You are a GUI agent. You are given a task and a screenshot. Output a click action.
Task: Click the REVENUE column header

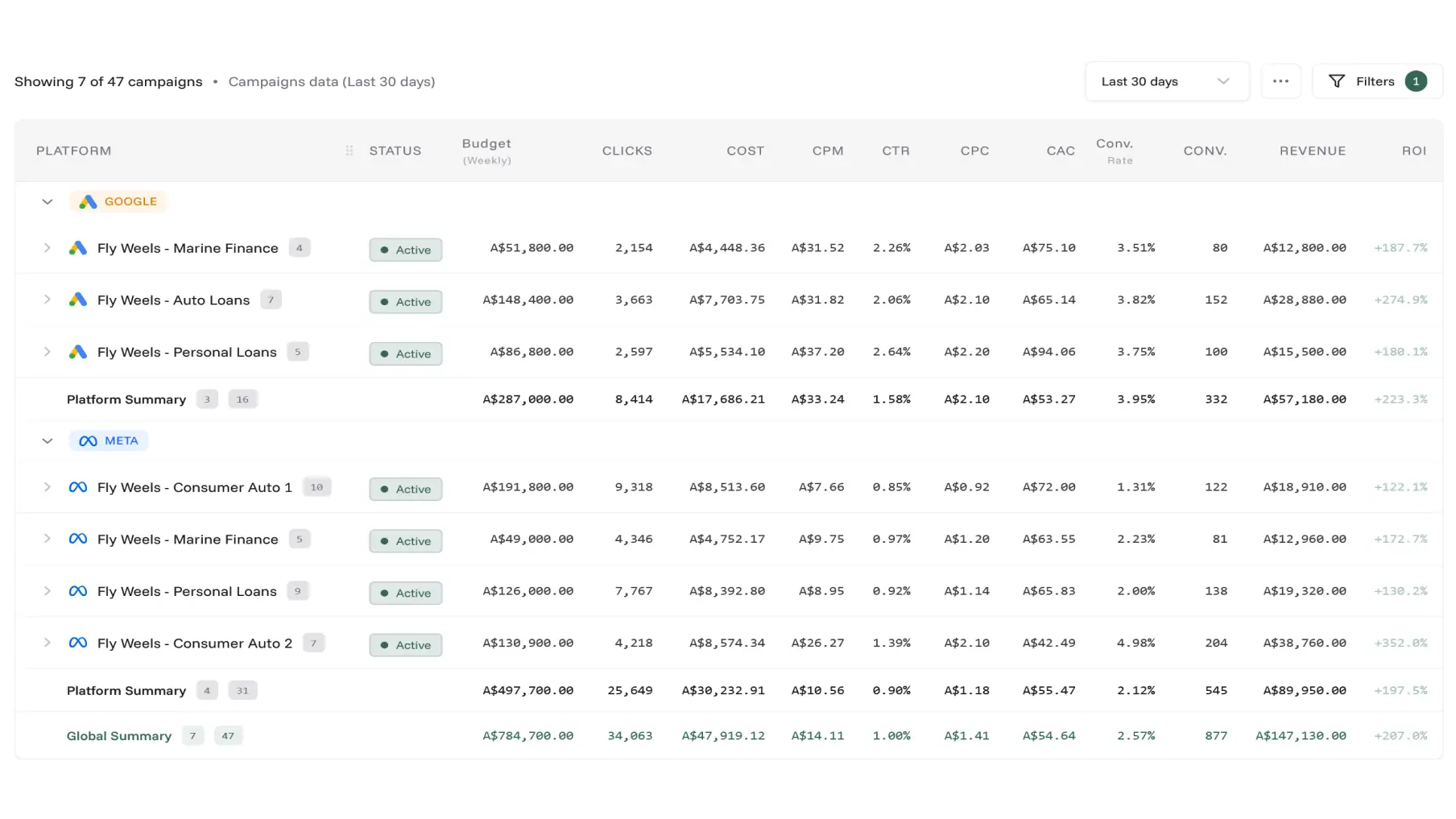point(1313,151)
